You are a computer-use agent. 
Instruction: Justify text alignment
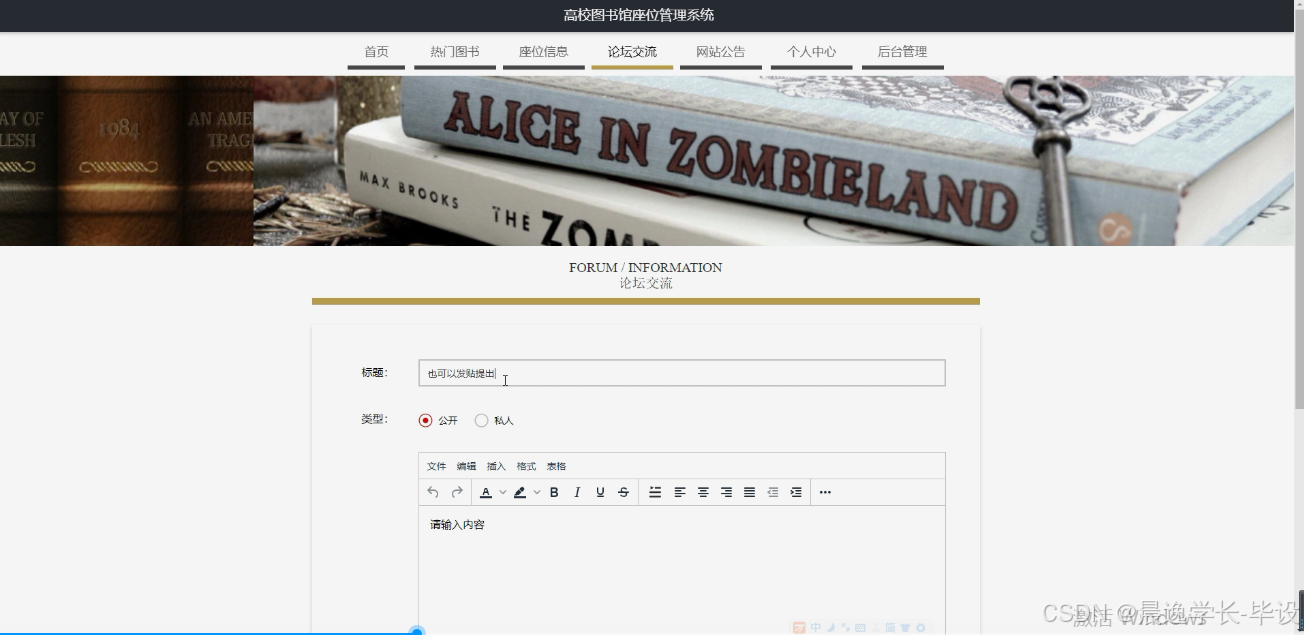[x=749, y=492]
